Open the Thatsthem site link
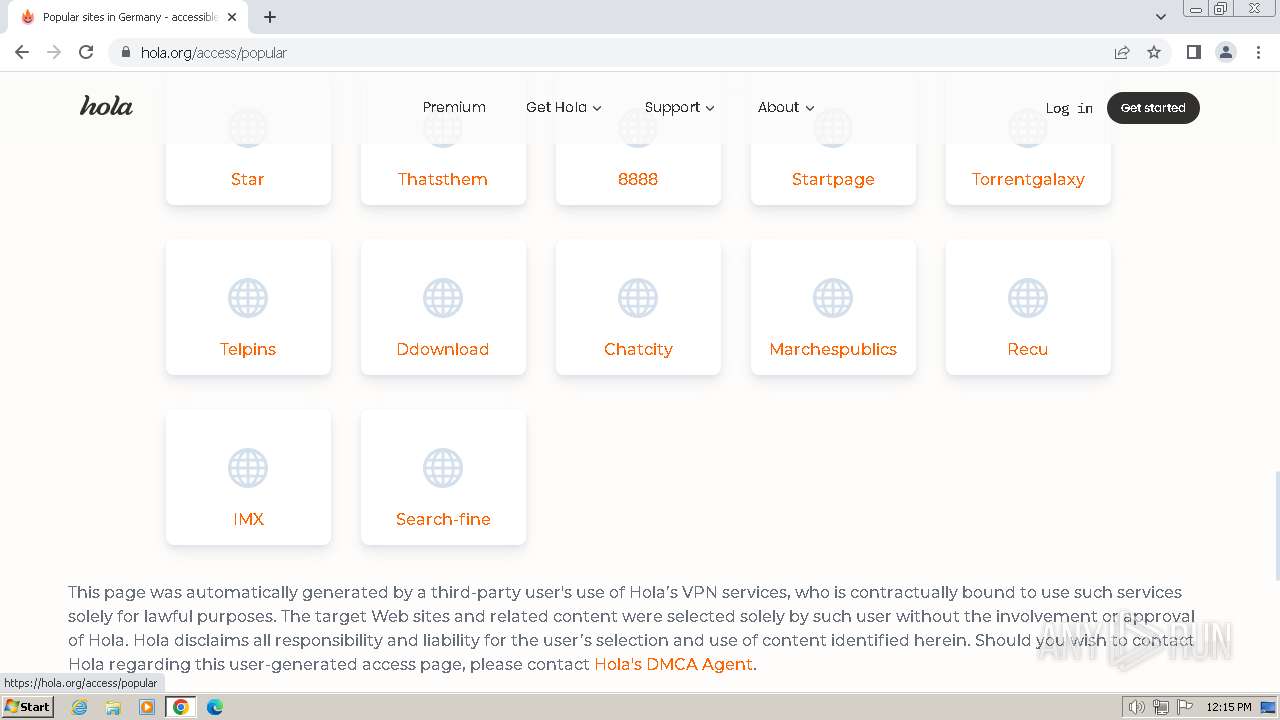This screenshot has width=1280, height=720. coord(443,179)
